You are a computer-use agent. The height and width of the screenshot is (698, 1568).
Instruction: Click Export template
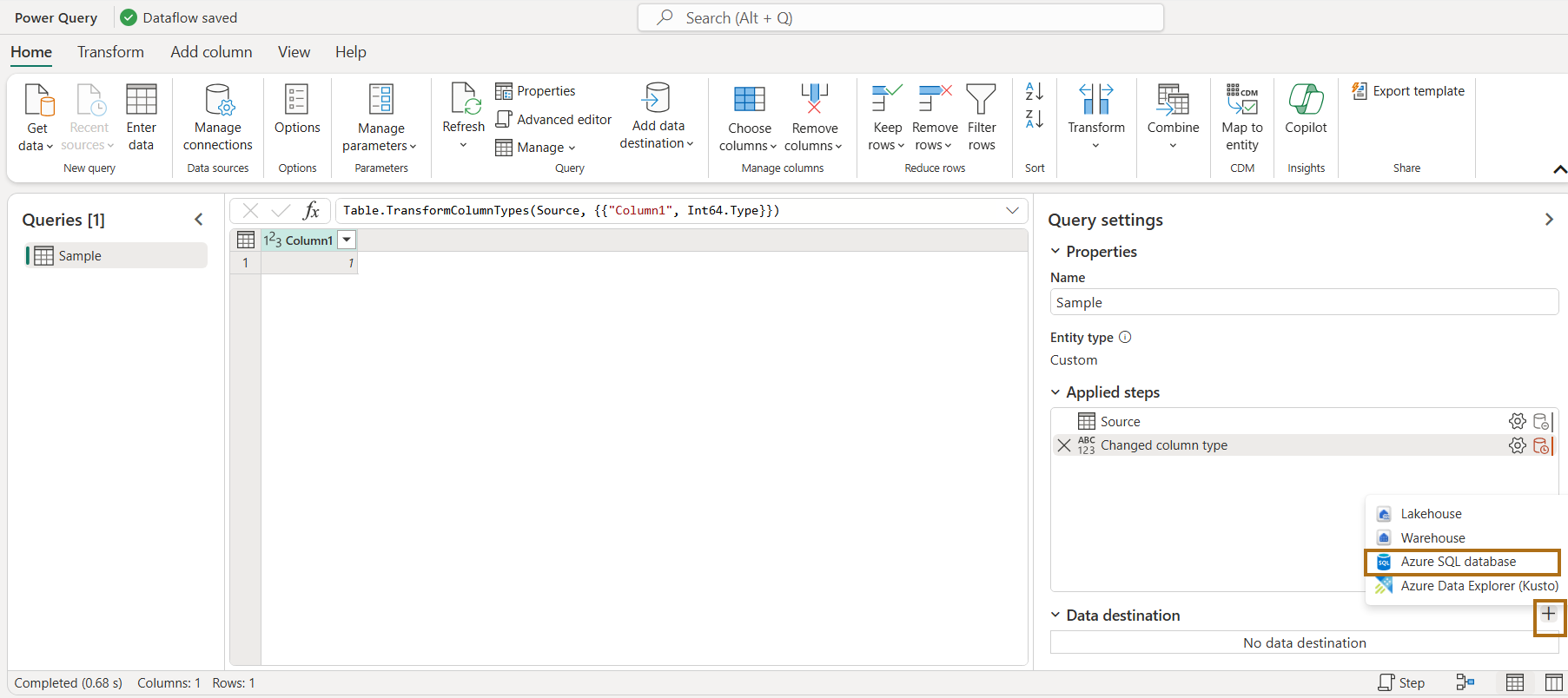(1408, 91)
